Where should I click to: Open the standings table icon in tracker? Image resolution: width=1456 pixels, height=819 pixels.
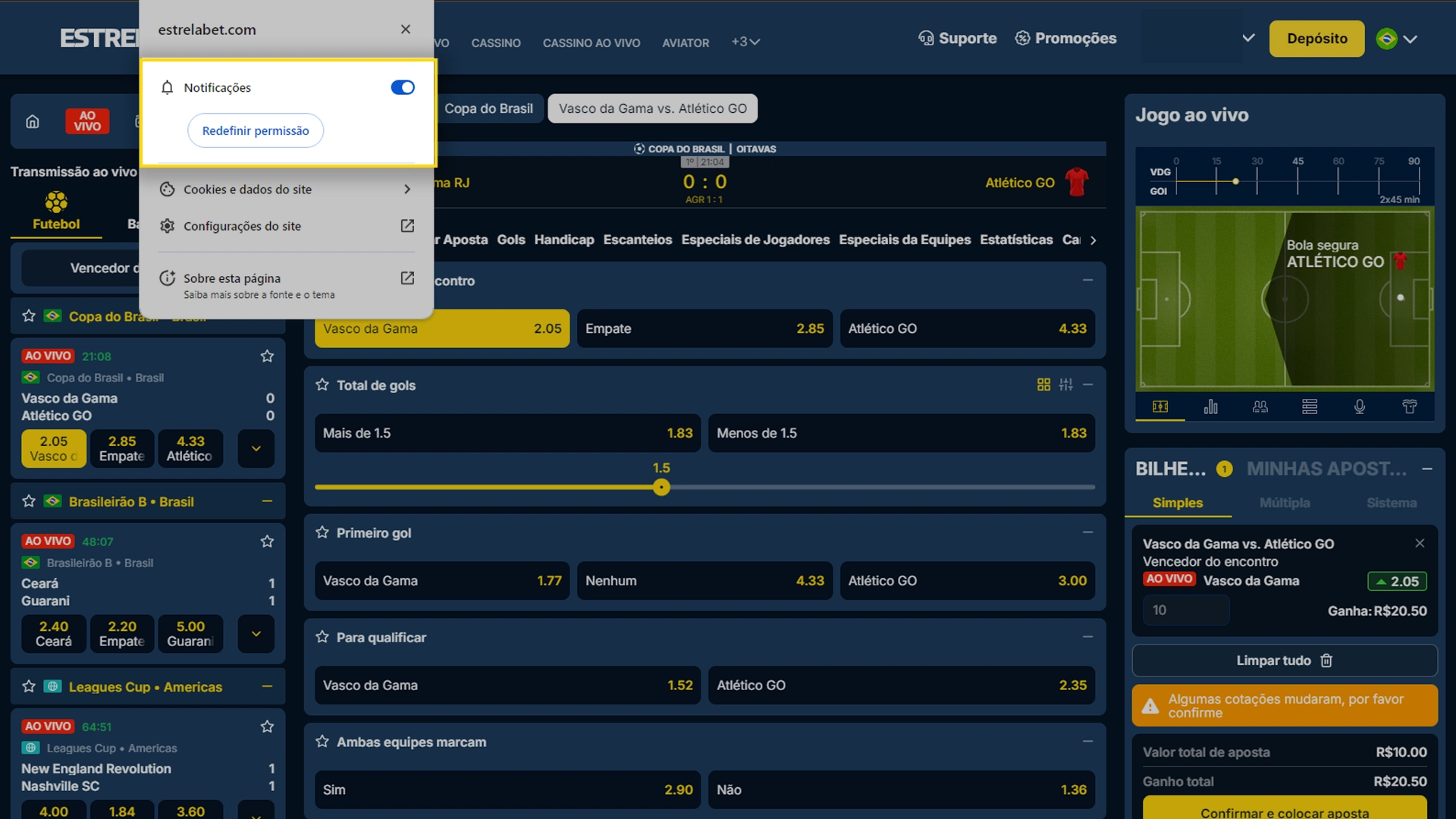[1310, 406]
